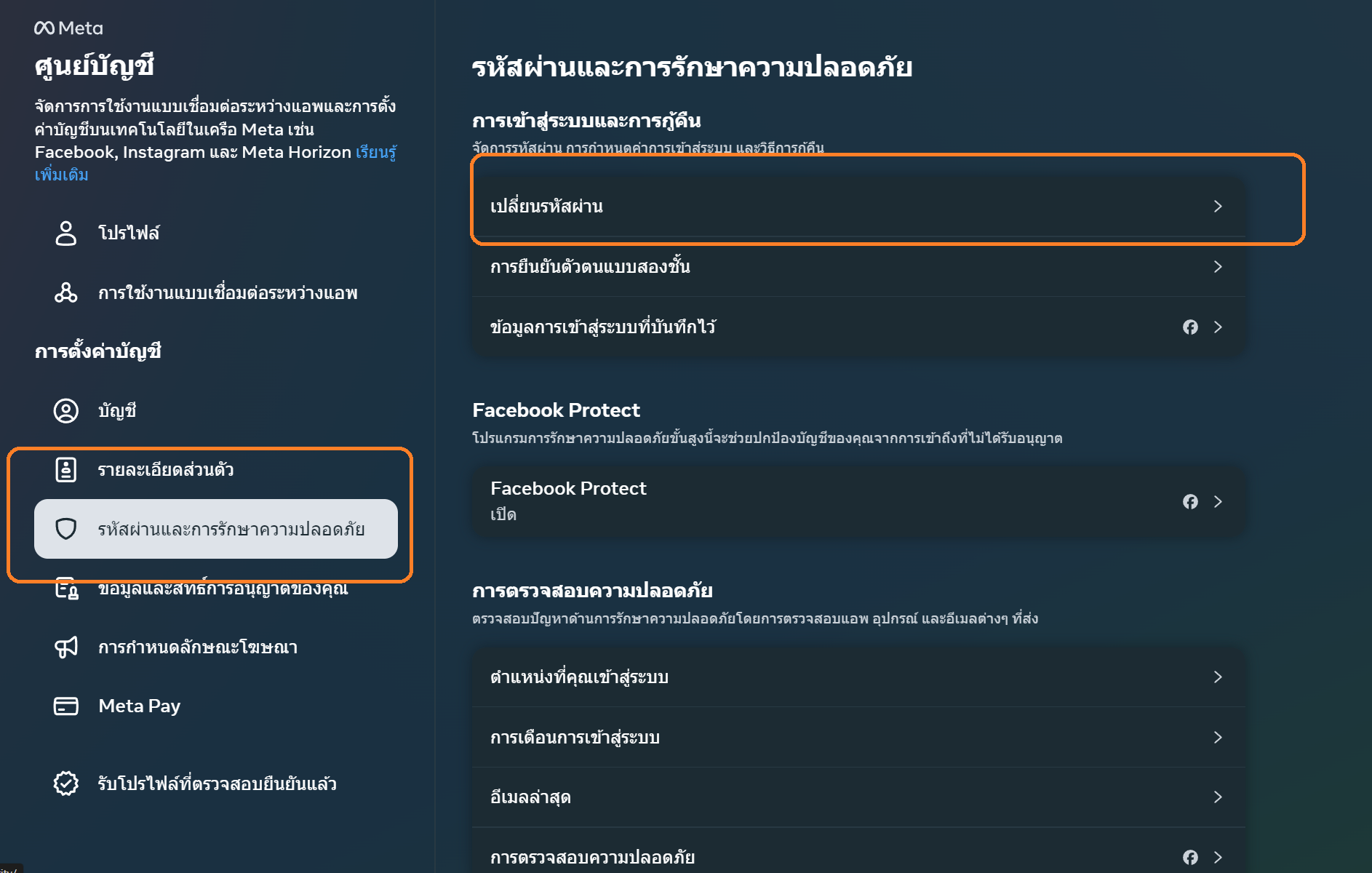
Task: Open the Facebook Protect เปิด row
Action: coord(858,502)
